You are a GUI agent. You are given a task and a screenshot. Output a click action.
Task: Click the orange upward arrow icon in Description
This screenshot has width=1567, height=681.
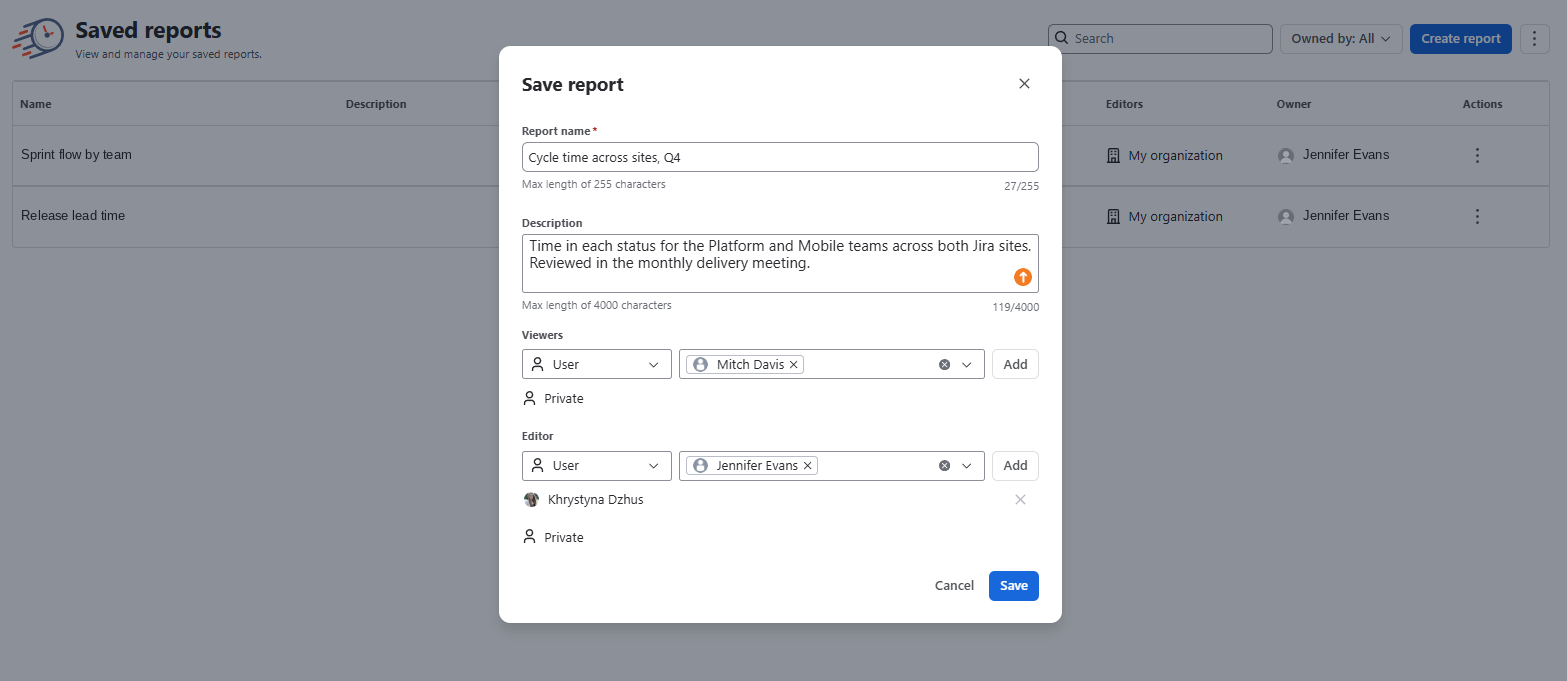click(1023, 277)
